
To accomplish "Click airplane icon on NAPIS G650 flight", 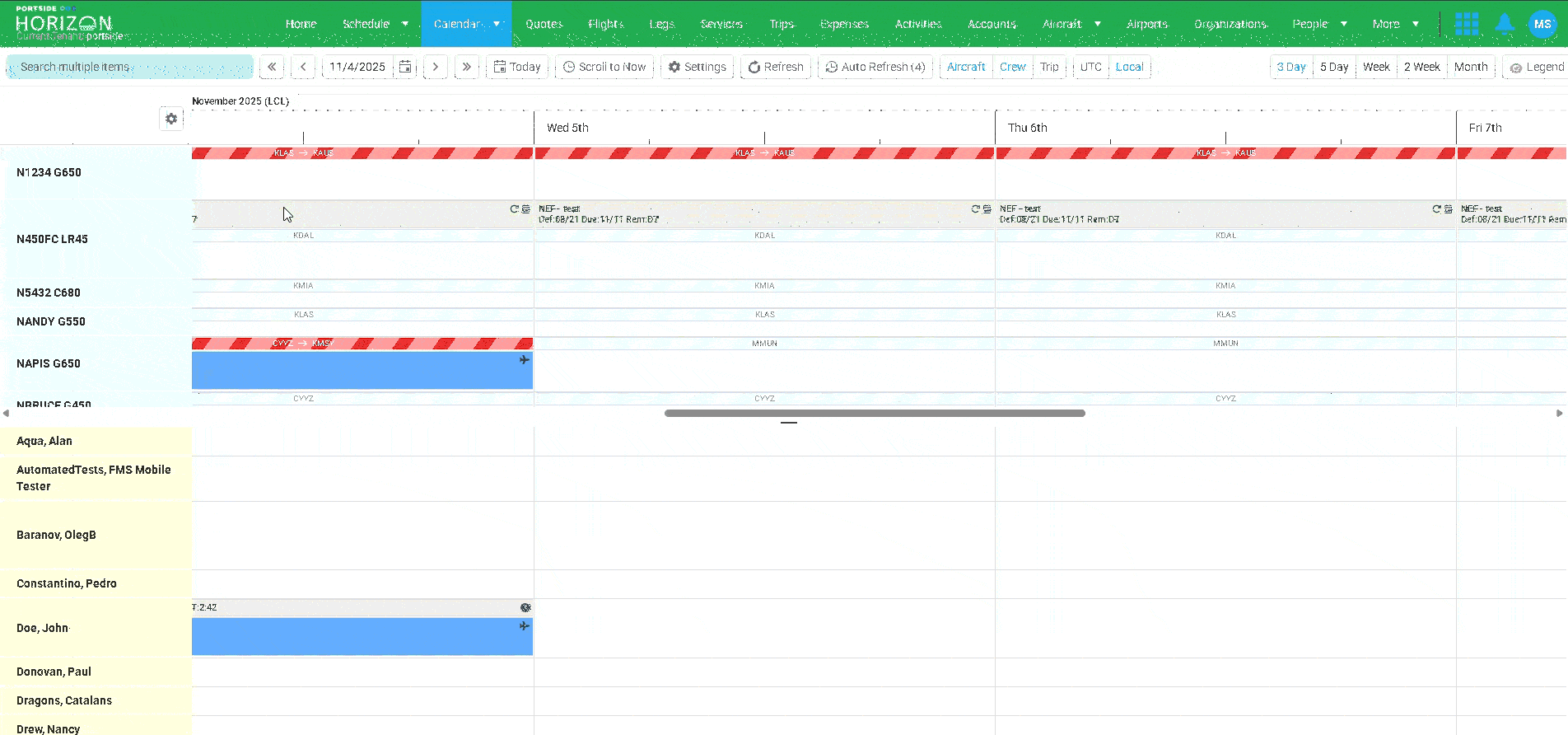I will click(525, 360).
